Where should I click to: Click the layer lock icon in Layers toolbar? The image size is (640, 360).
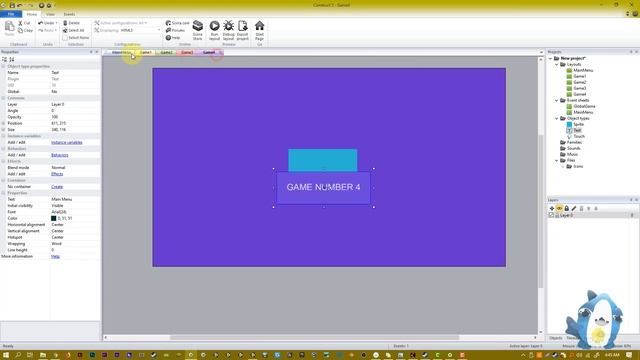pos(567,209)
